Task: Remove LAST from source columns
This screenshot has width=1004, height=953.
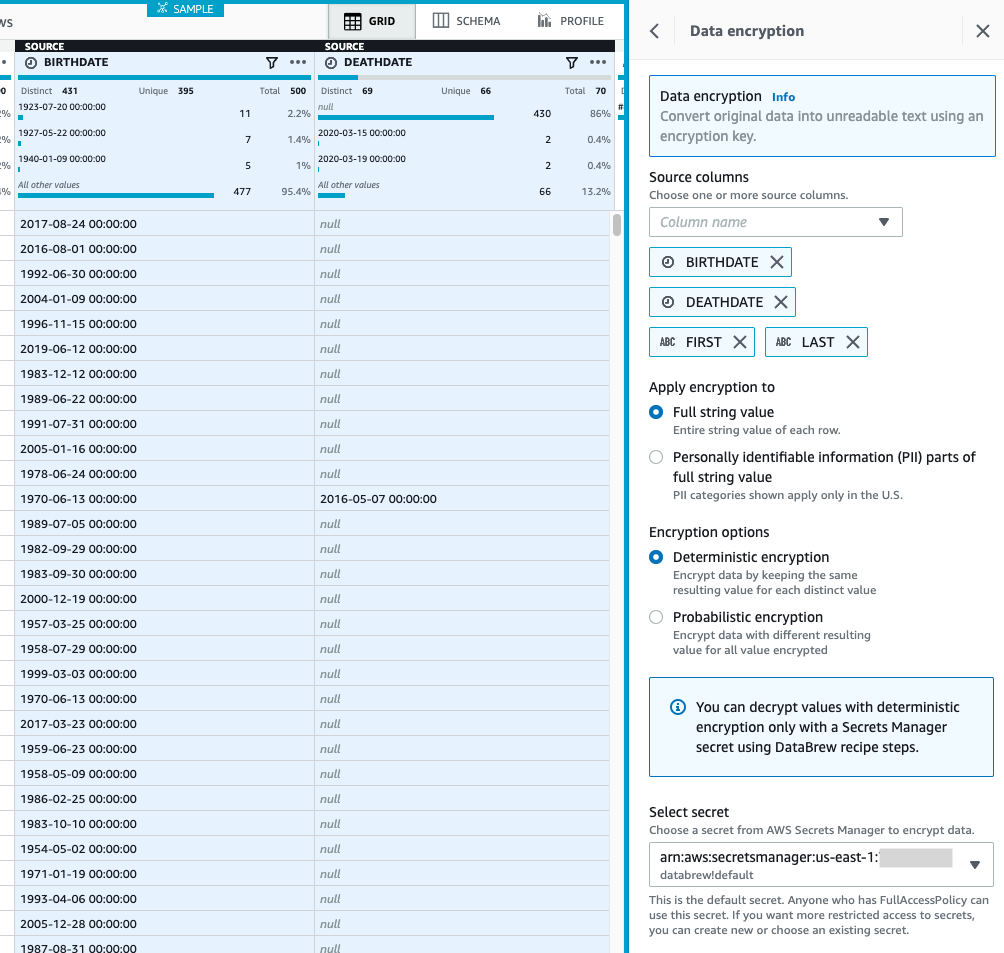Action: [852, 342]
